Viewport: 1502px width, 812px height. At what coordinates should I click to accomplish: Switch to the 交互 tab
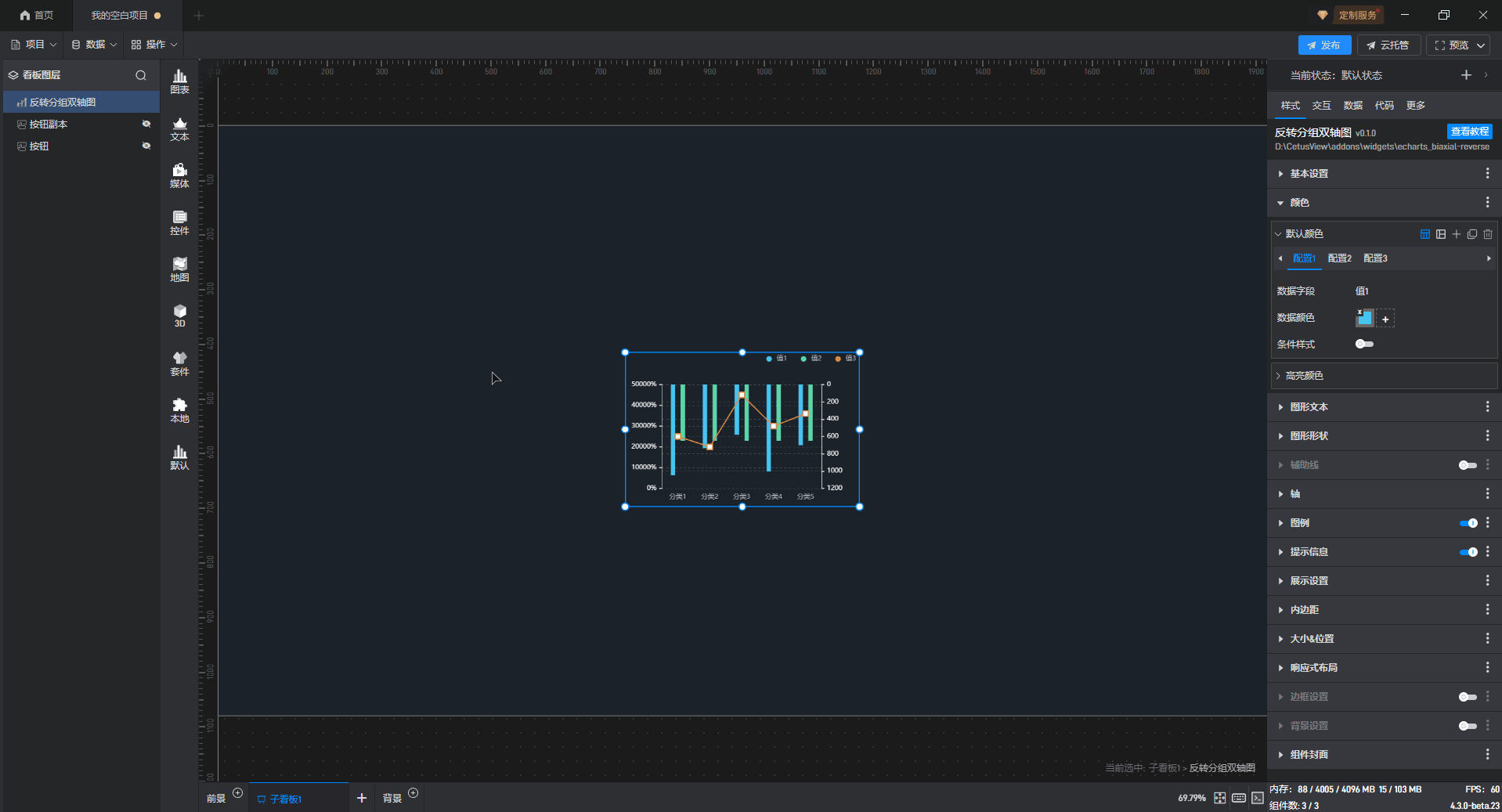[x=1321, y=106]
